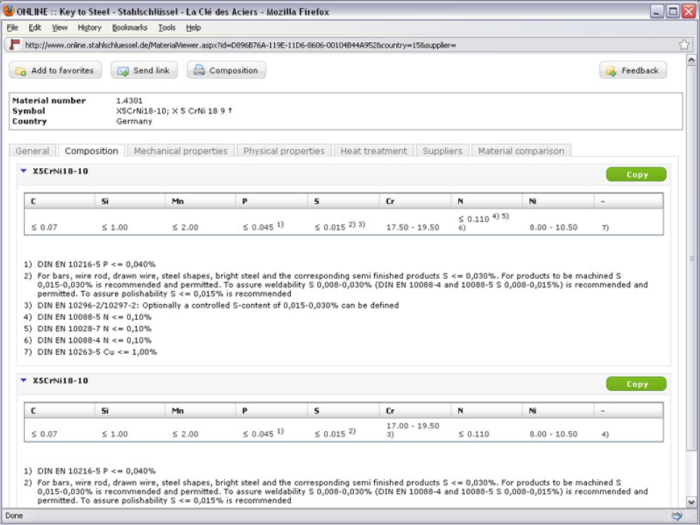Switch to the General tab
This screenshot has width=700, height=525.
pos(33,151)
